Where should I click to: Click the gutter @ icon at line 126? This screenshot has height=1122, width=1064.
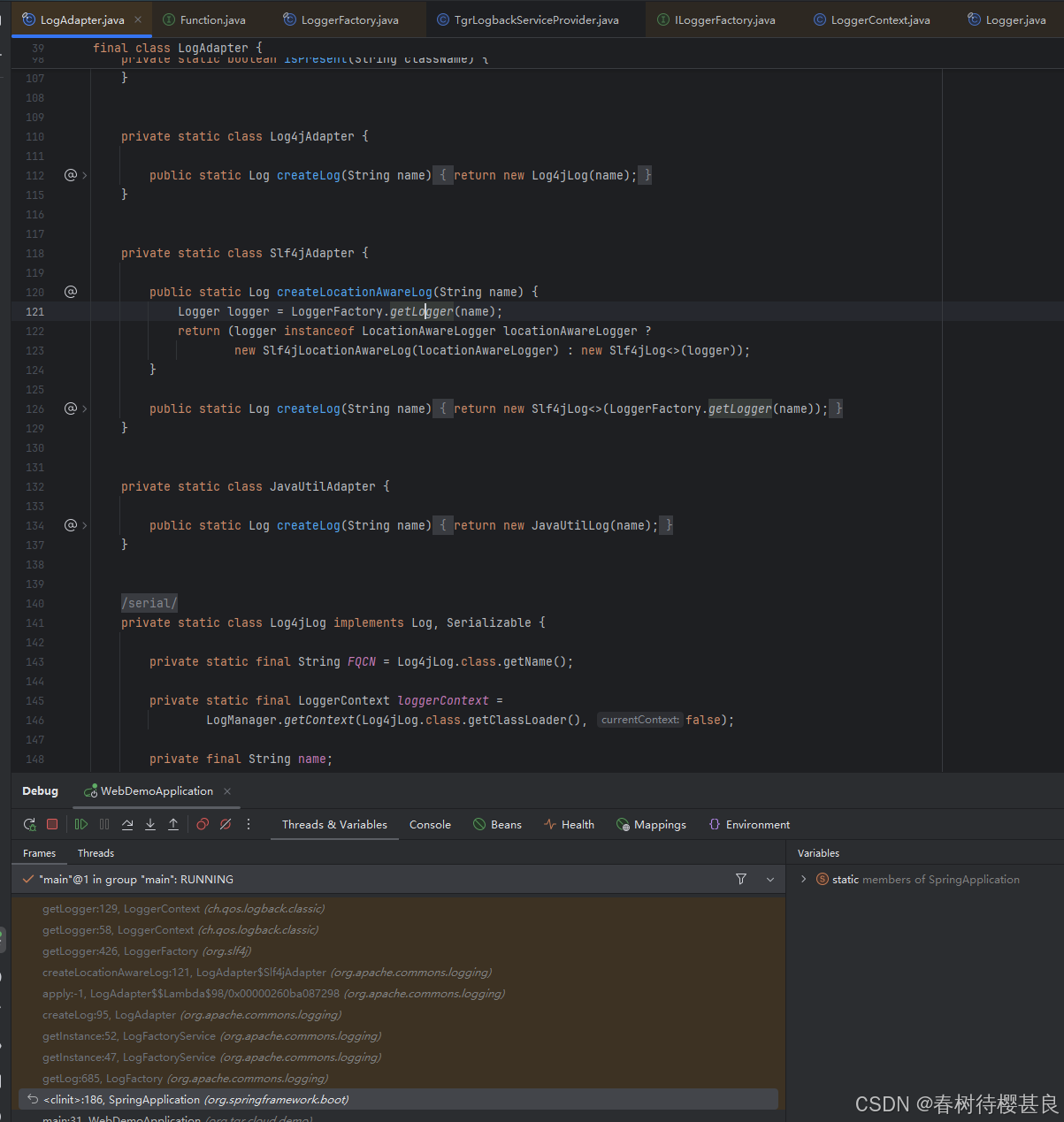(x=71, y=408)
